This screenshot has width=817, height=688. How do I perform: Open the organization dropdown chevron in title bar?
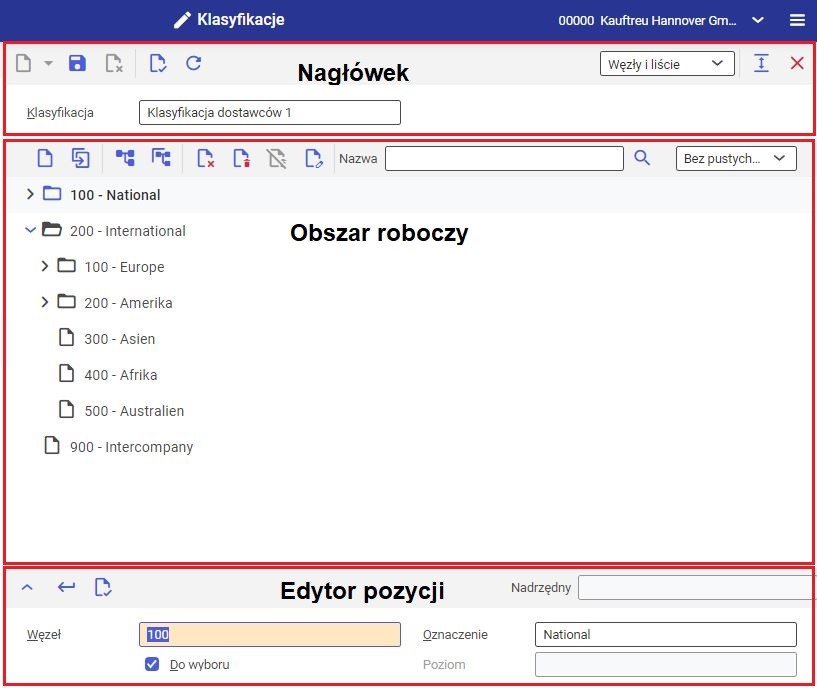click(x=758, y=20)
